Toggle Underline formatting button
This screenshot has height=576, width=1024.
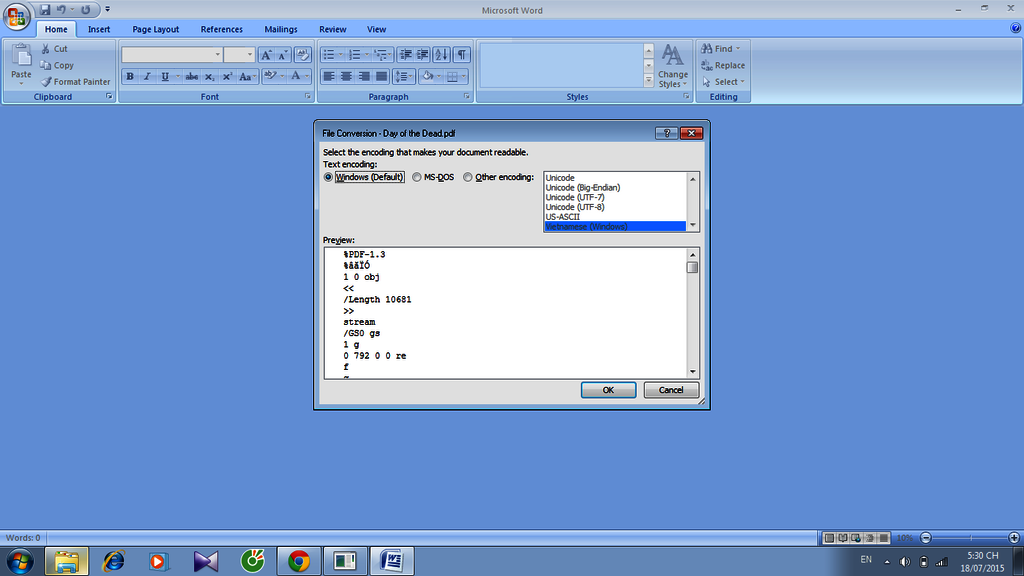pyautogui.click(x=165, y=76)
